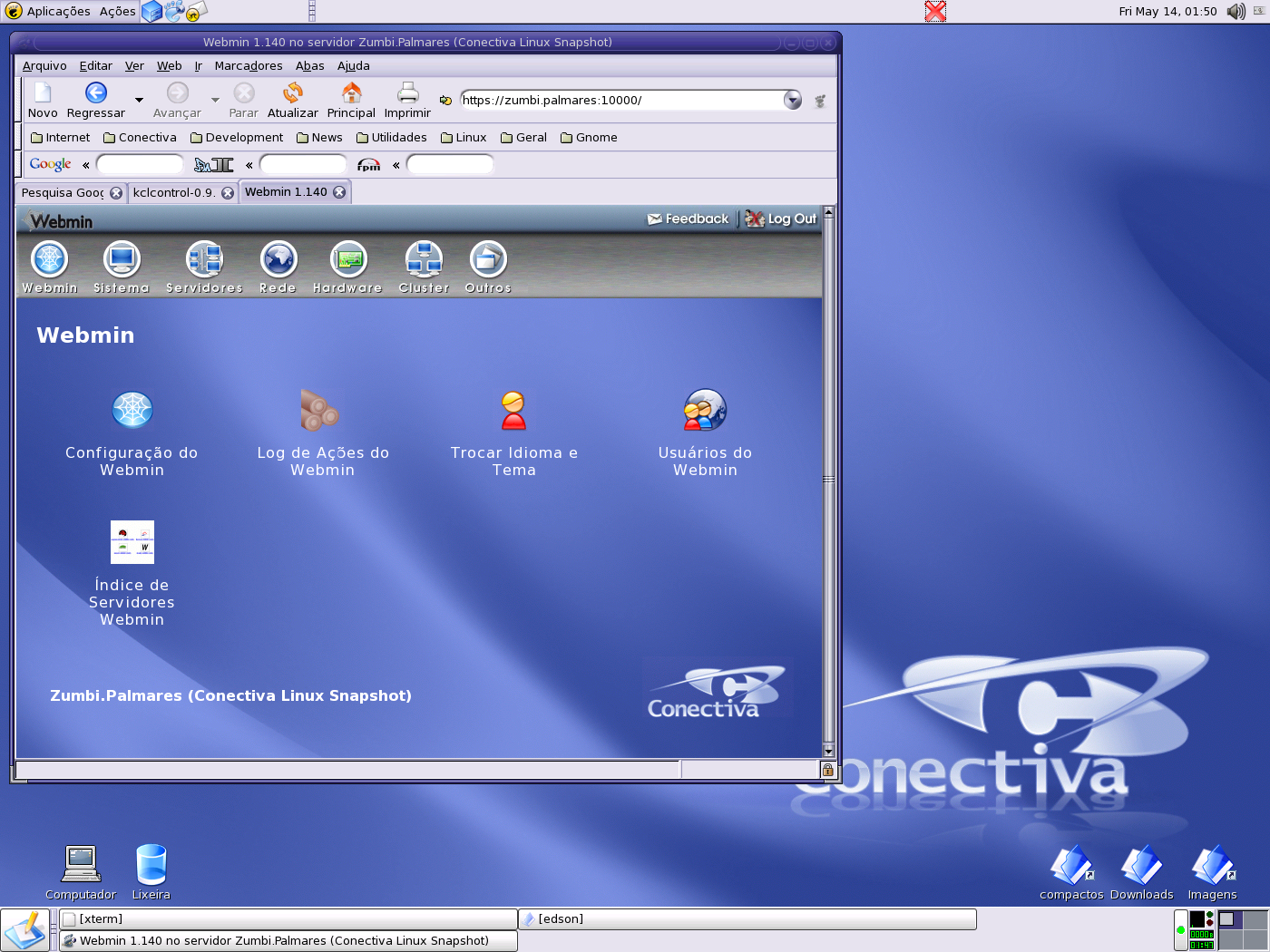
Task: Expand the Google search bar chevron
Action: coord(86,165)
